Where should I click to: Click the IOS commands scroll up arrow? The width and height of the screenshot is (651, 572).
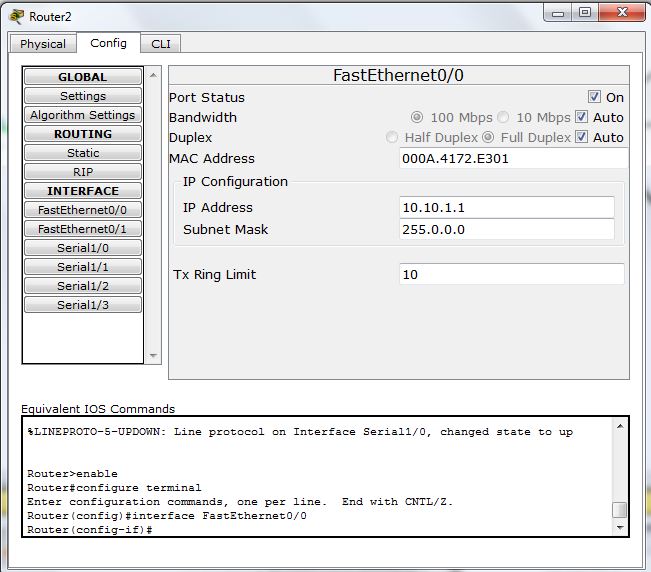click(620, 426)
